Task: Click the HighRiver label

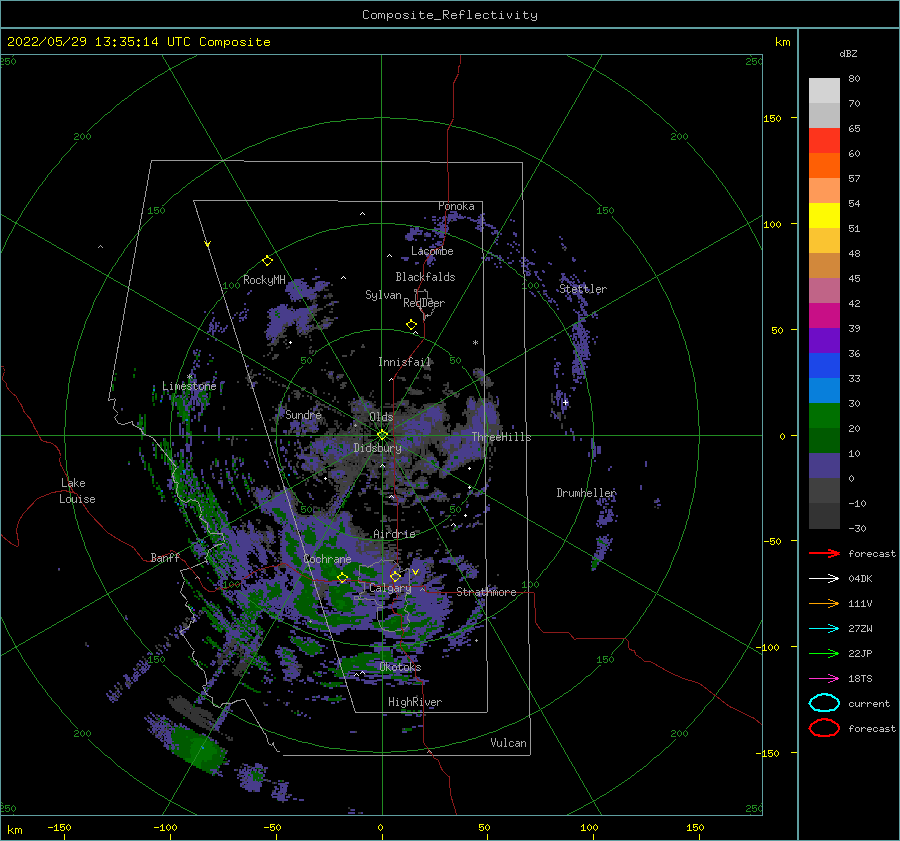Action: (x=415, y=703)
